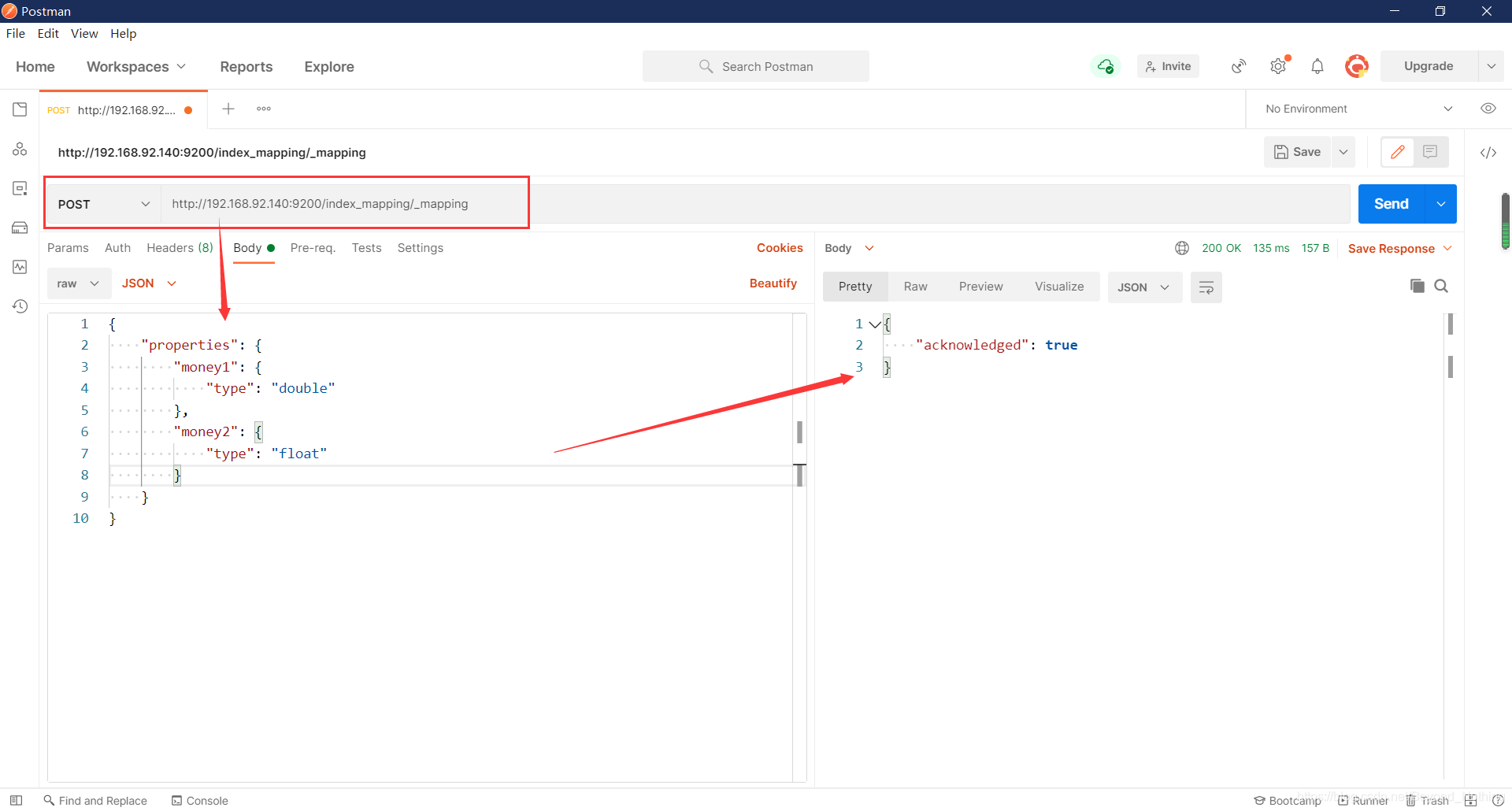The image size is (1512, 811).
Task: Switch to Pre-req. tab
Action: coord(313,248)
